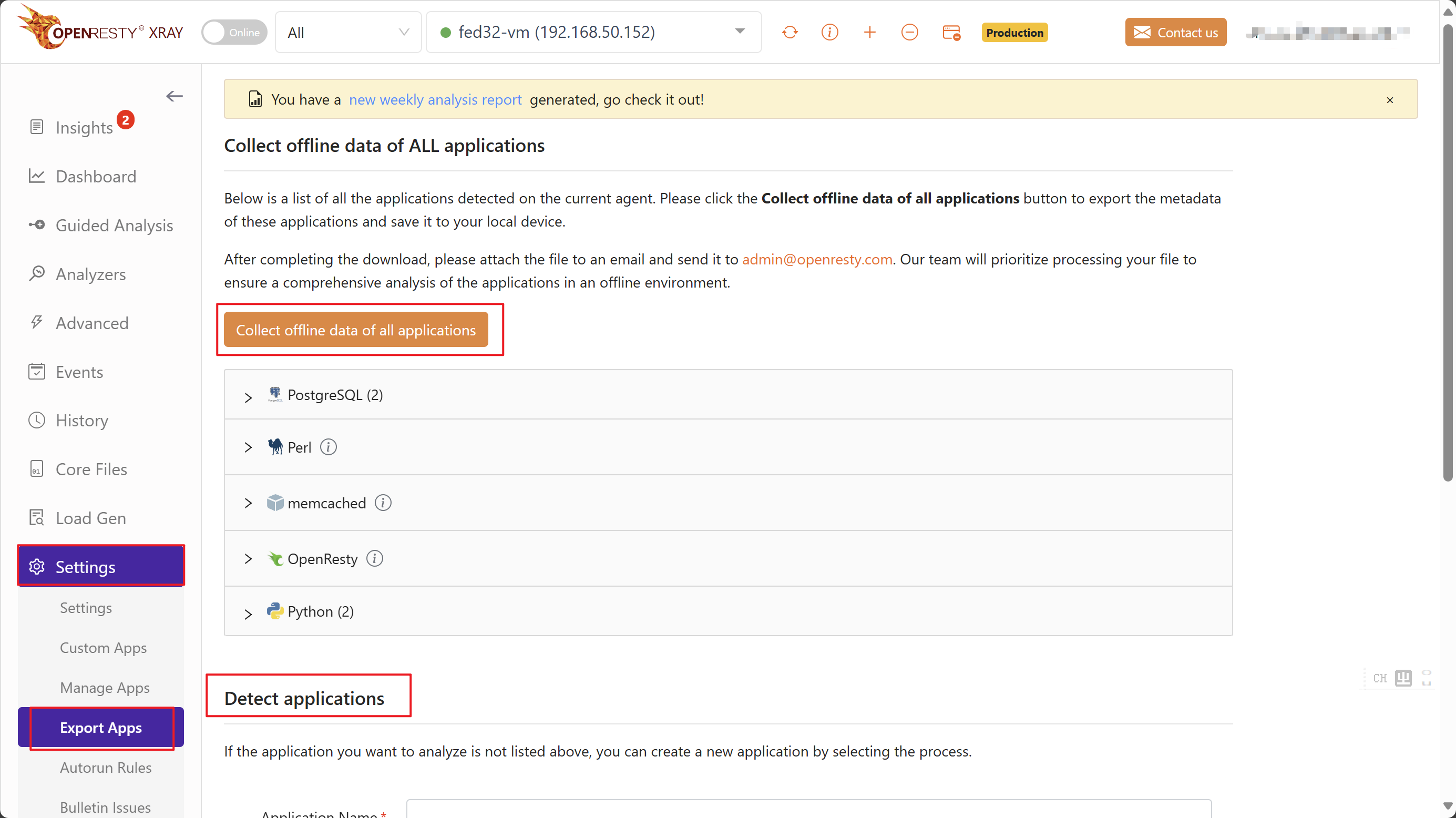Click the report document icon in the banner

255,99
